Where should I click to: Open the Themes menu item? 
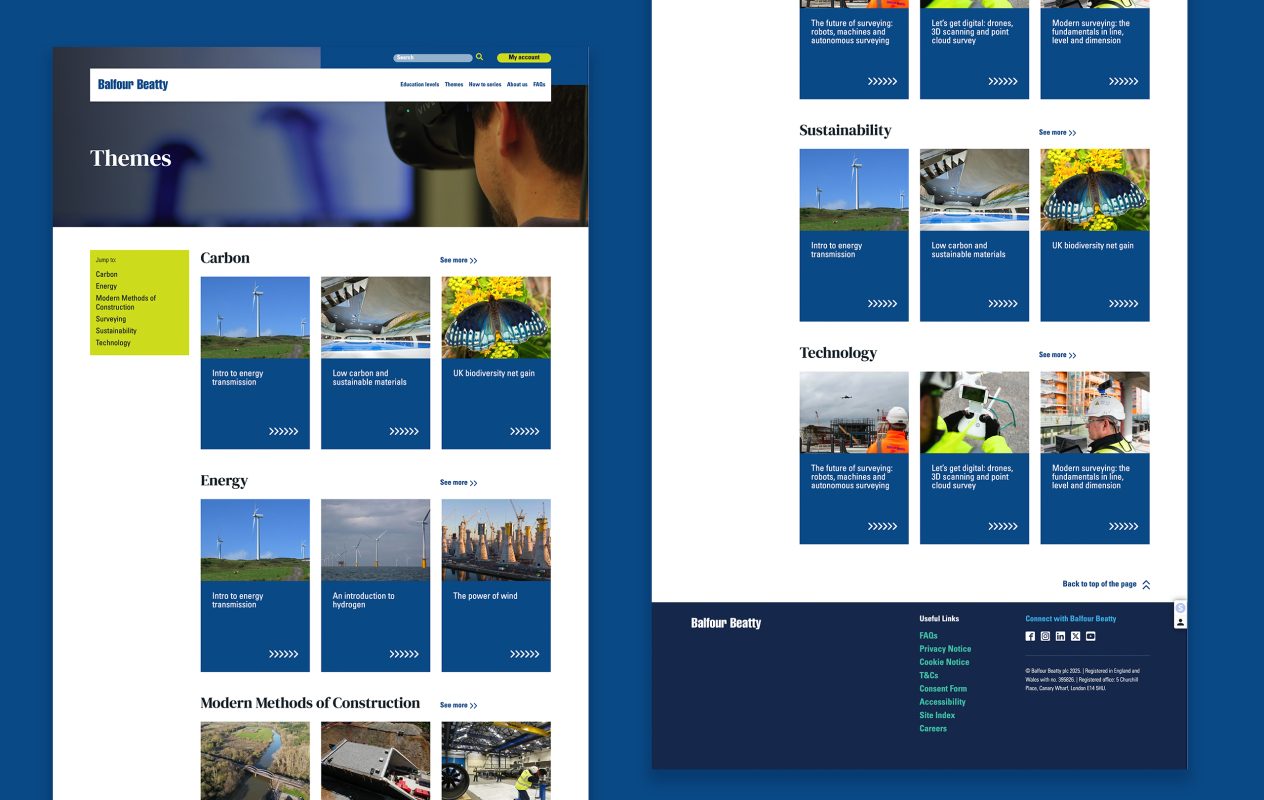click(454, 85)
